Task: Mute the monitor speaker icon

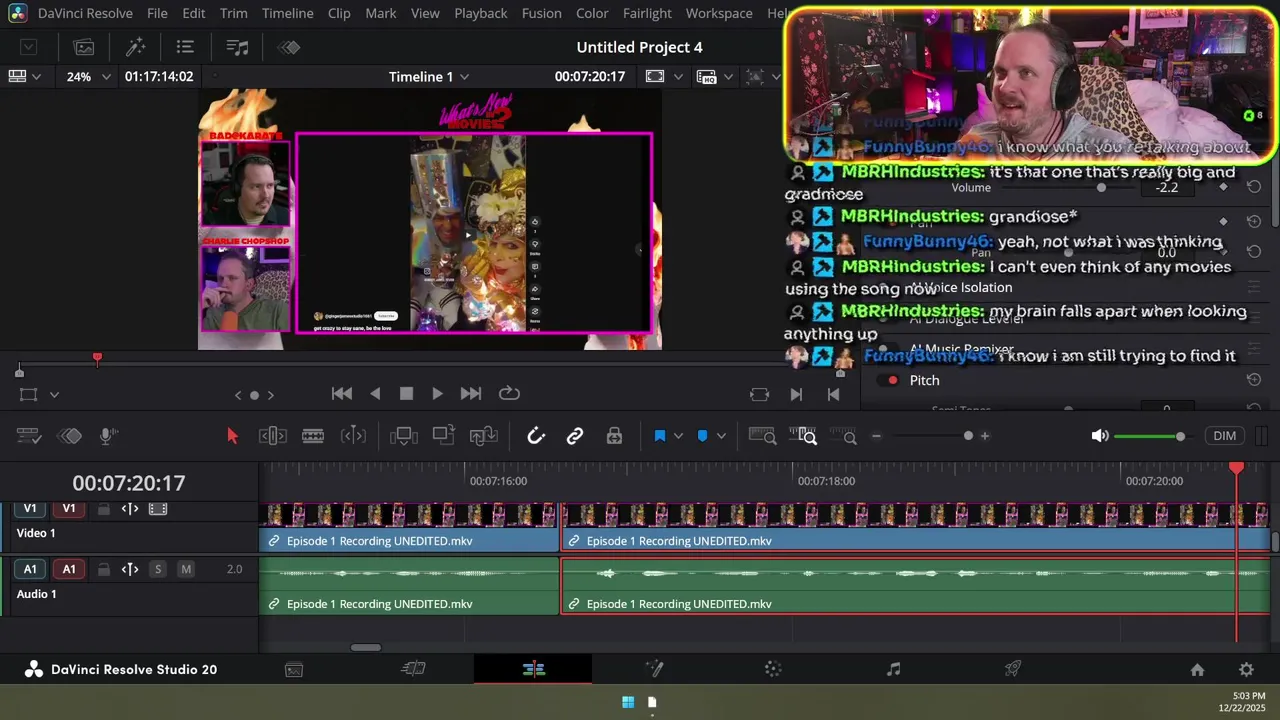Action: pyautogui.click(x=1099, y=436)
